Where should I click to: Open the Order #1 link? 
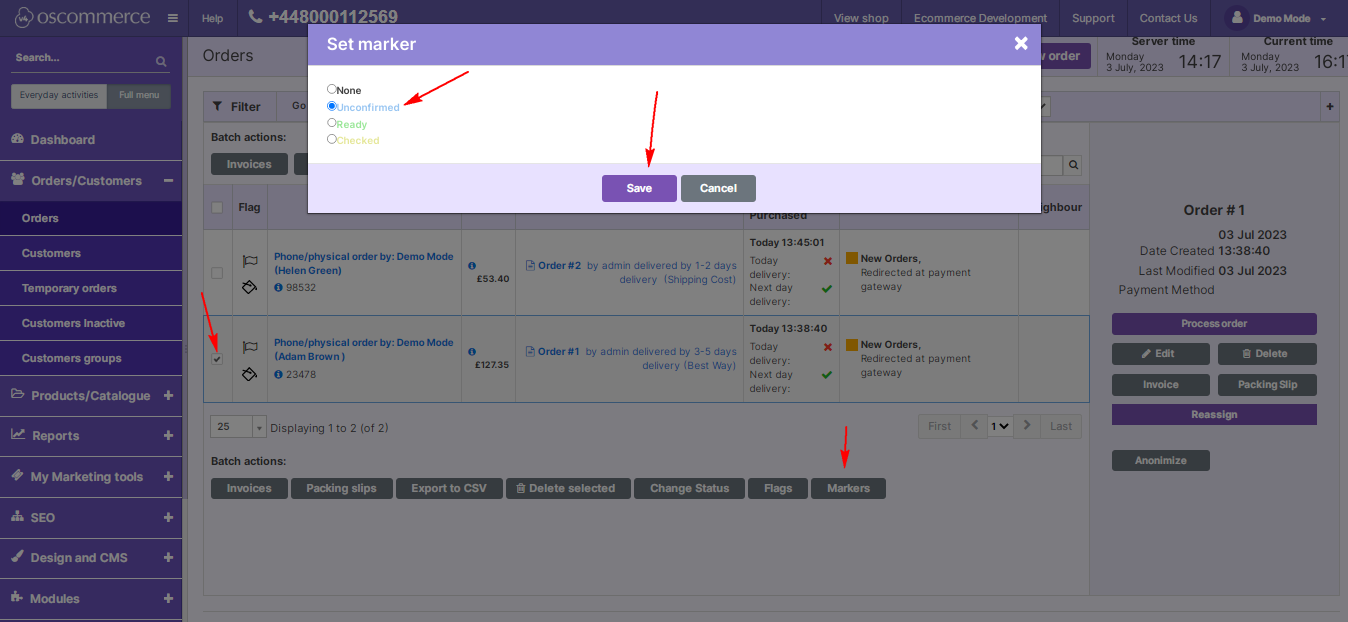(558, 351)
